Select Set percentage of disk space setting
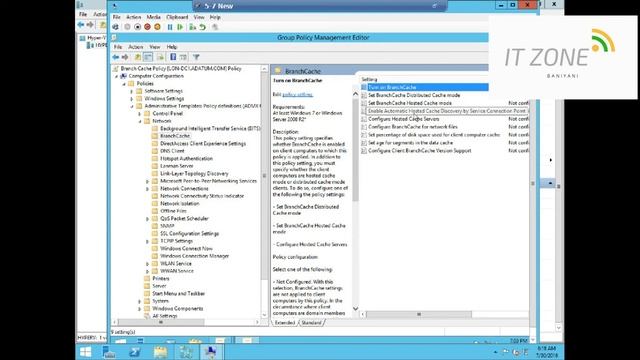The image size is (640, 360). 434,135
